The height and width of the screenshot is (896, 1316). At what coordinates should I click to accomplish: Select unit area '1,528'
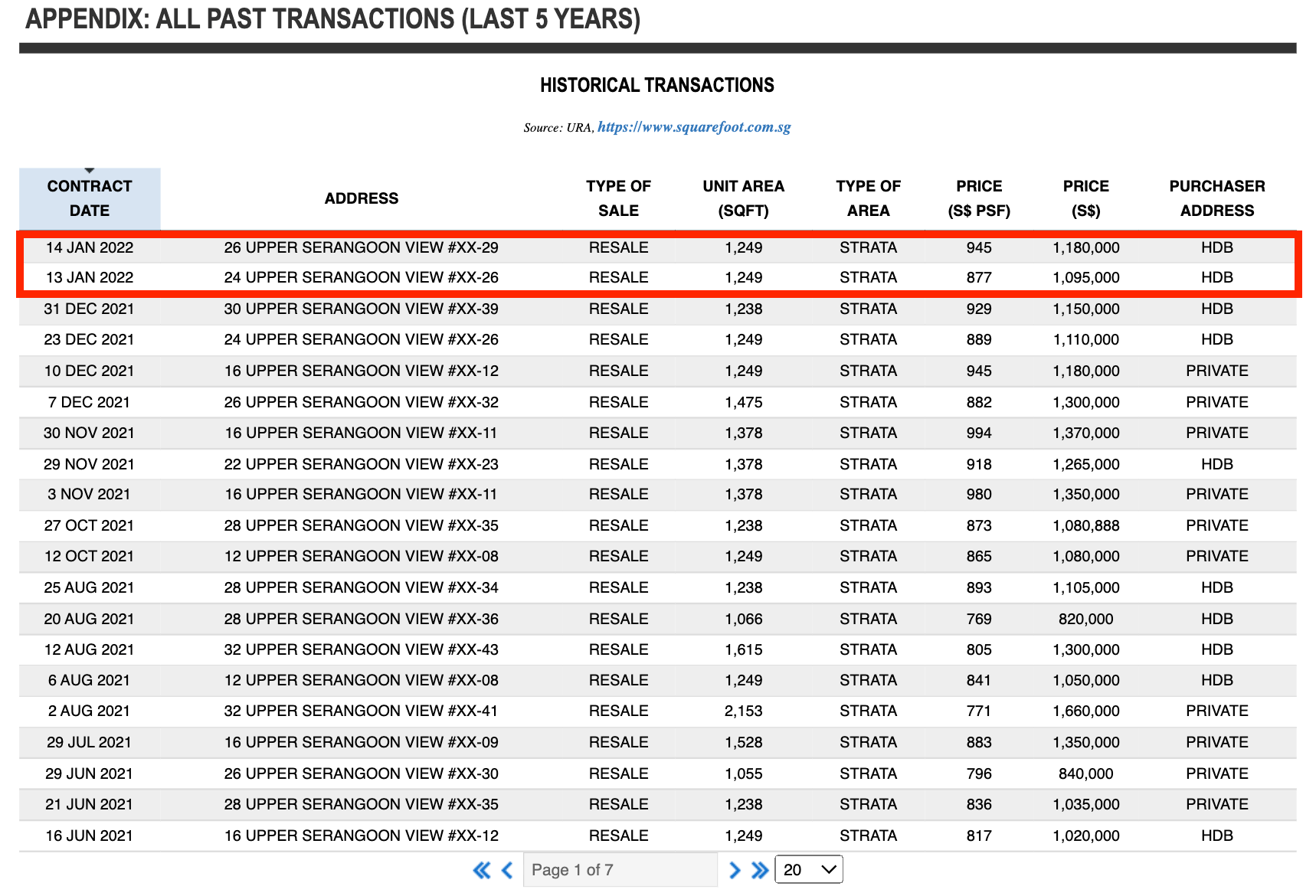(744, 742)
